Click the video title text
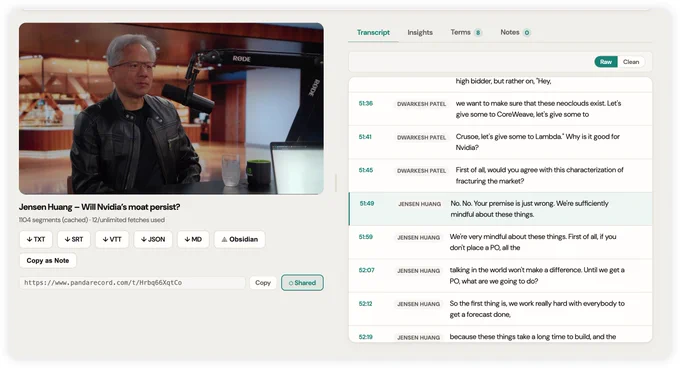Screen dimensions: 680x368 [x=99, y=207]
